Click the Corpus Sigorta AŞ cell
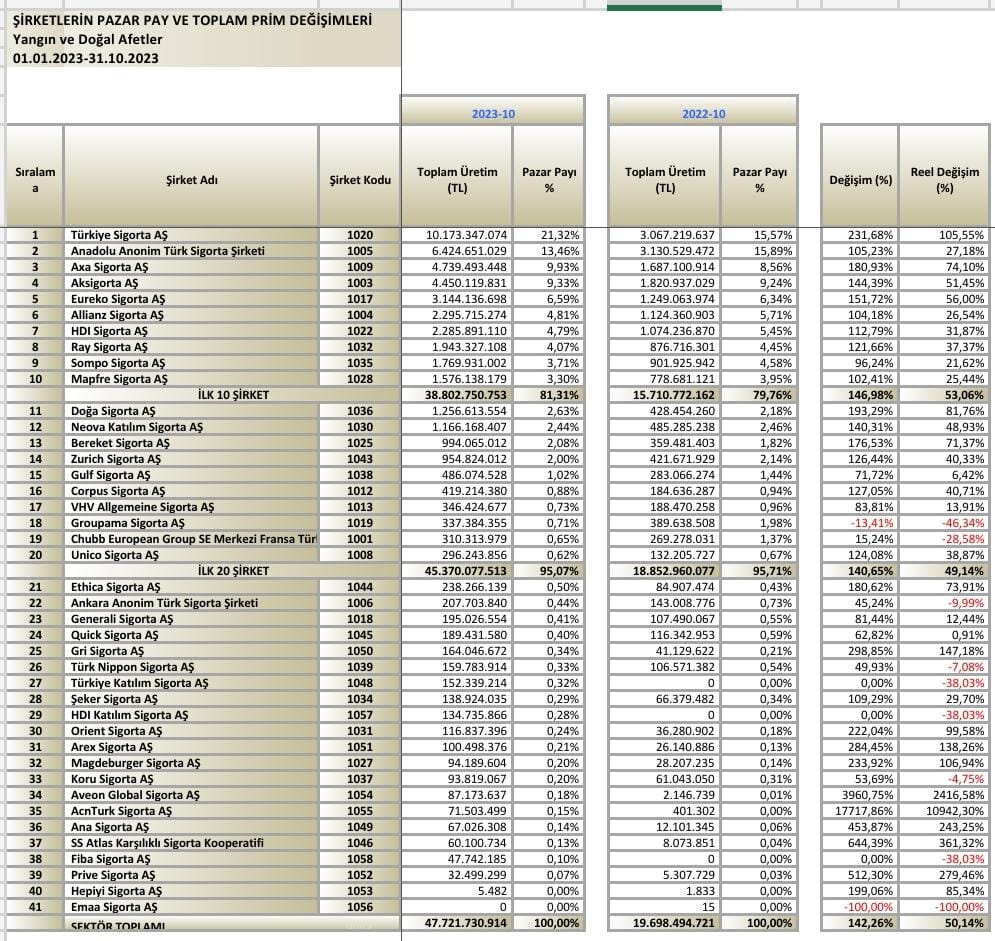This screenshot has width=995, height=941. tap(191, 491)
